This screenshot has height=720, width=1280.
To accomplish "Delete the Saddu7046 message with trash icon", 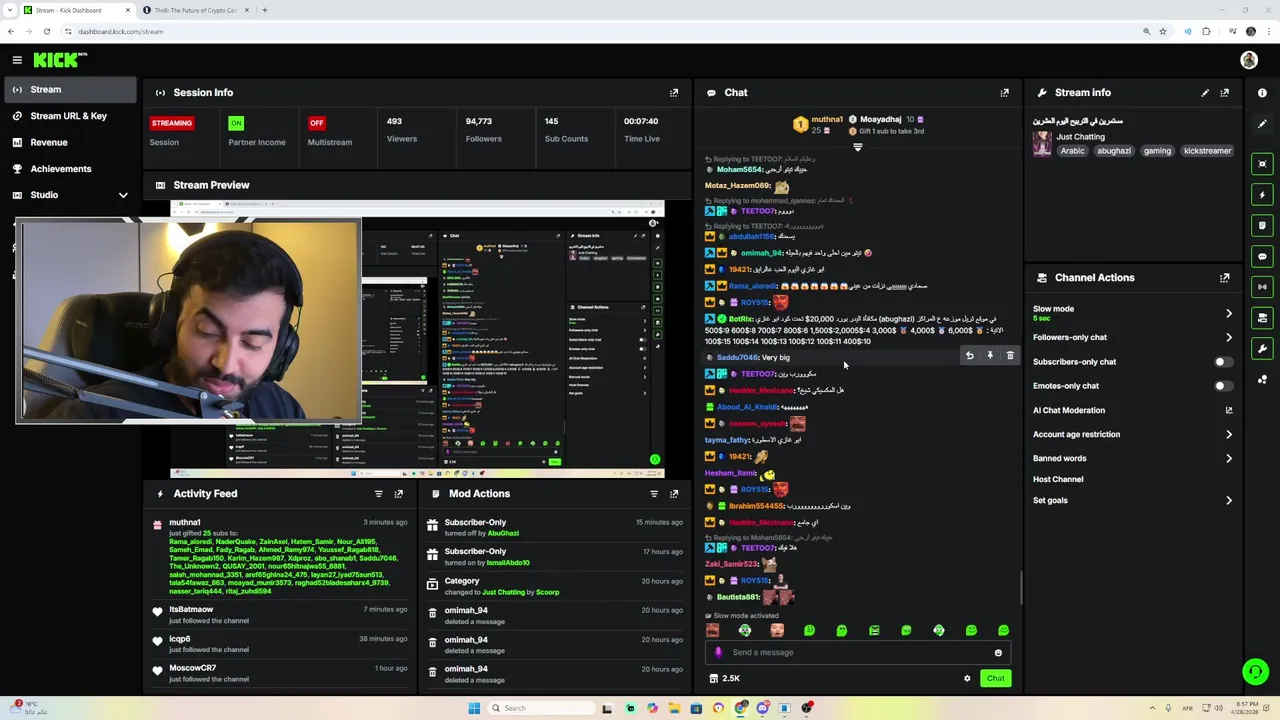I will coord(1010,356).
